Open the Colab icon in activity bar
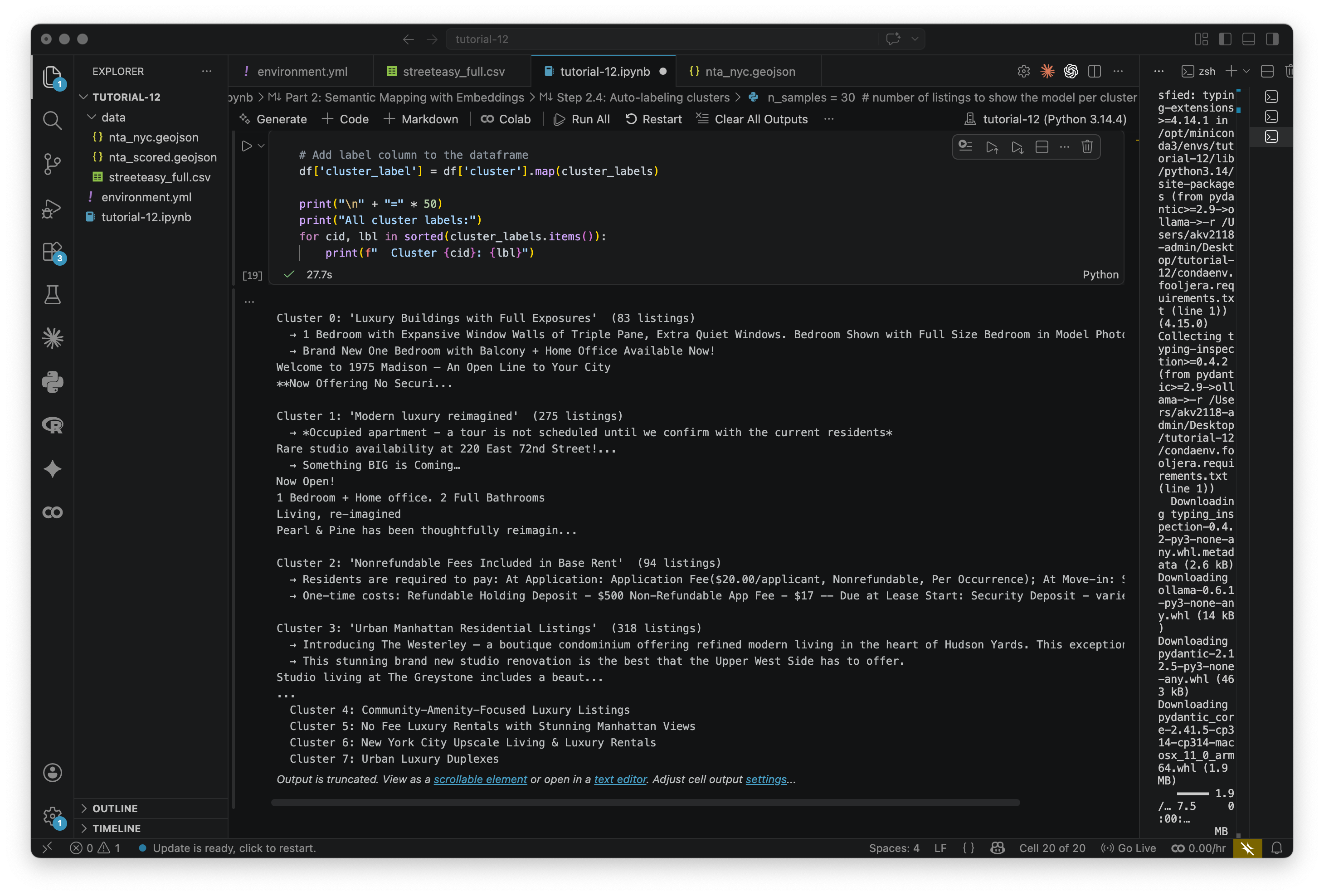 [53, 512]
